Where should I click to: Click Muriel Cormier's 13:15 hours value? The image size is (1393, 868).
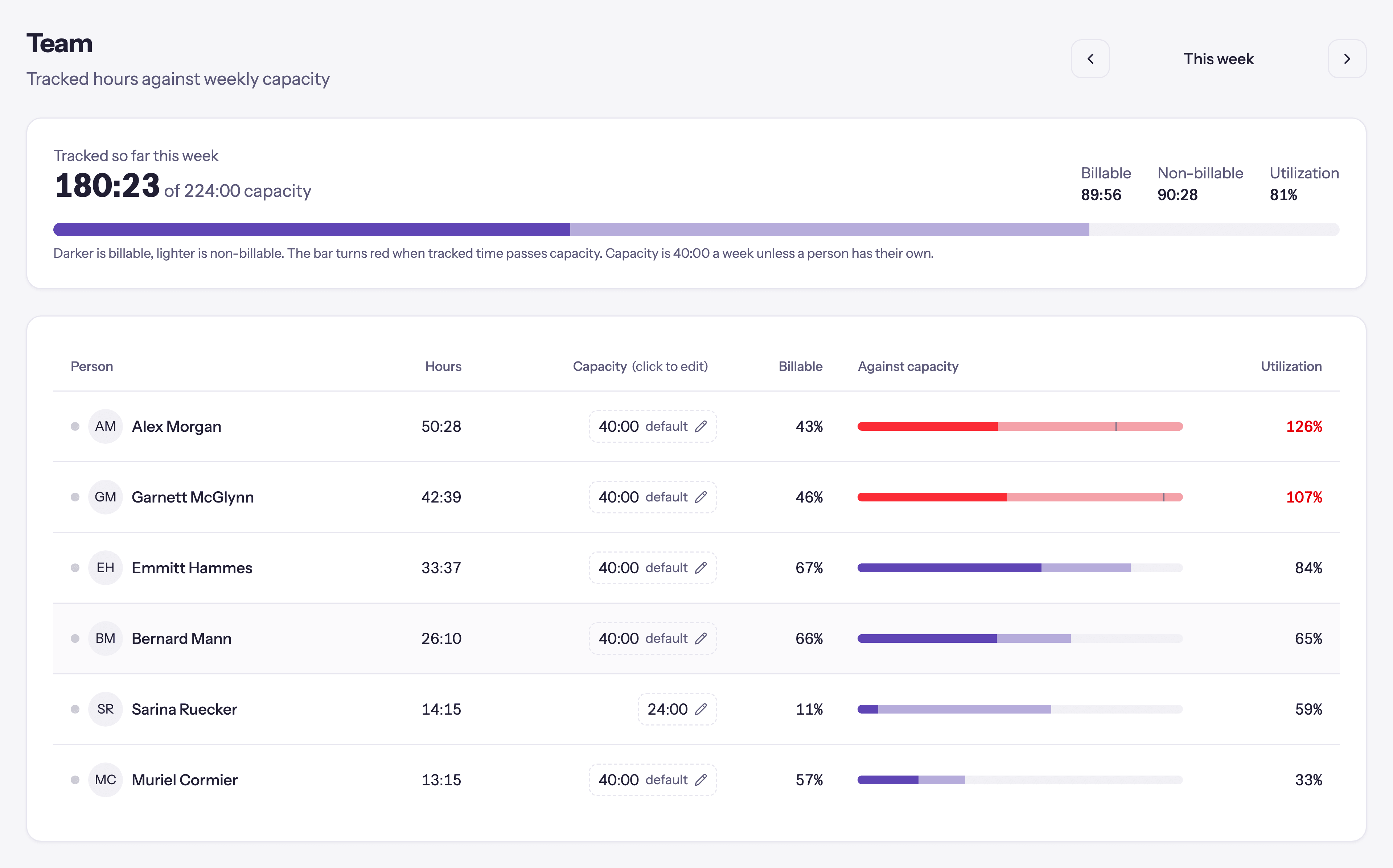point(441,780)
